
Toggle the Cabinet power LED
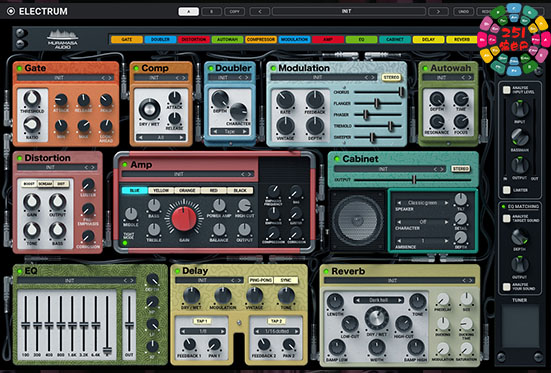(337, 159)
